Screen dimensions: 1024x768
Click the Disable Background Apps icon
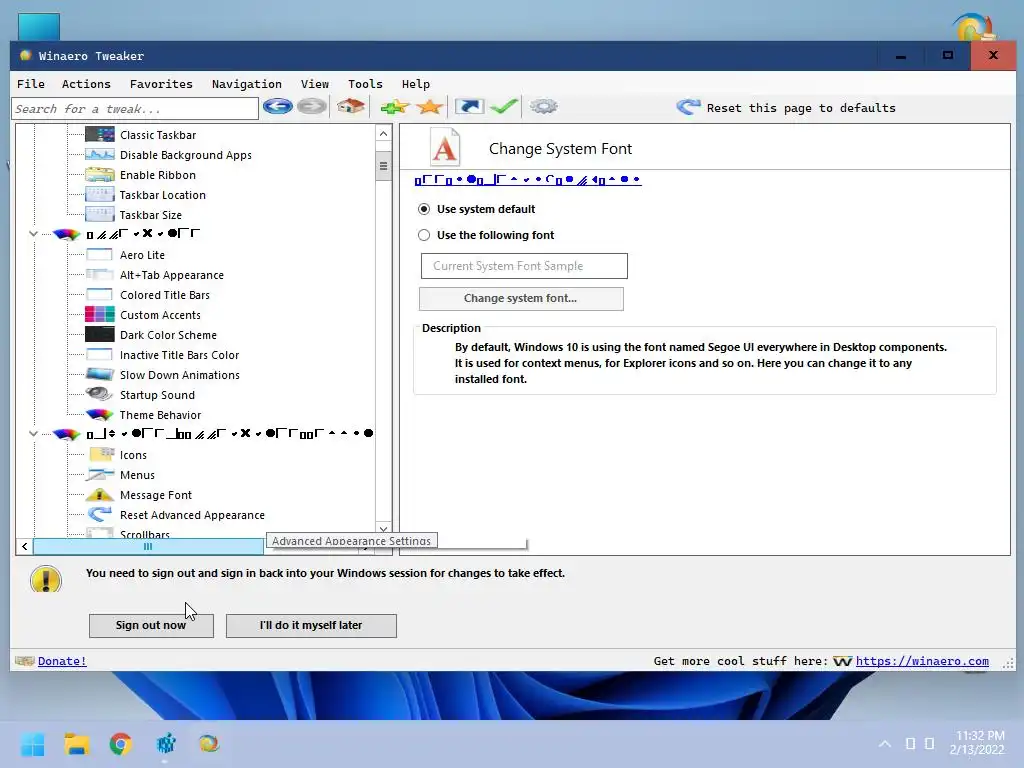click(x=100, y=155)
